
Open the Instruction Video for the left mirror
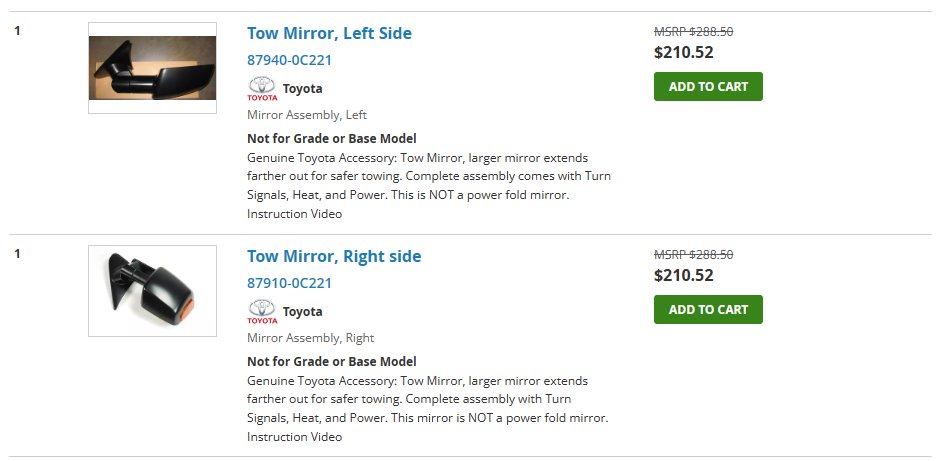click(x=294, y=214)
